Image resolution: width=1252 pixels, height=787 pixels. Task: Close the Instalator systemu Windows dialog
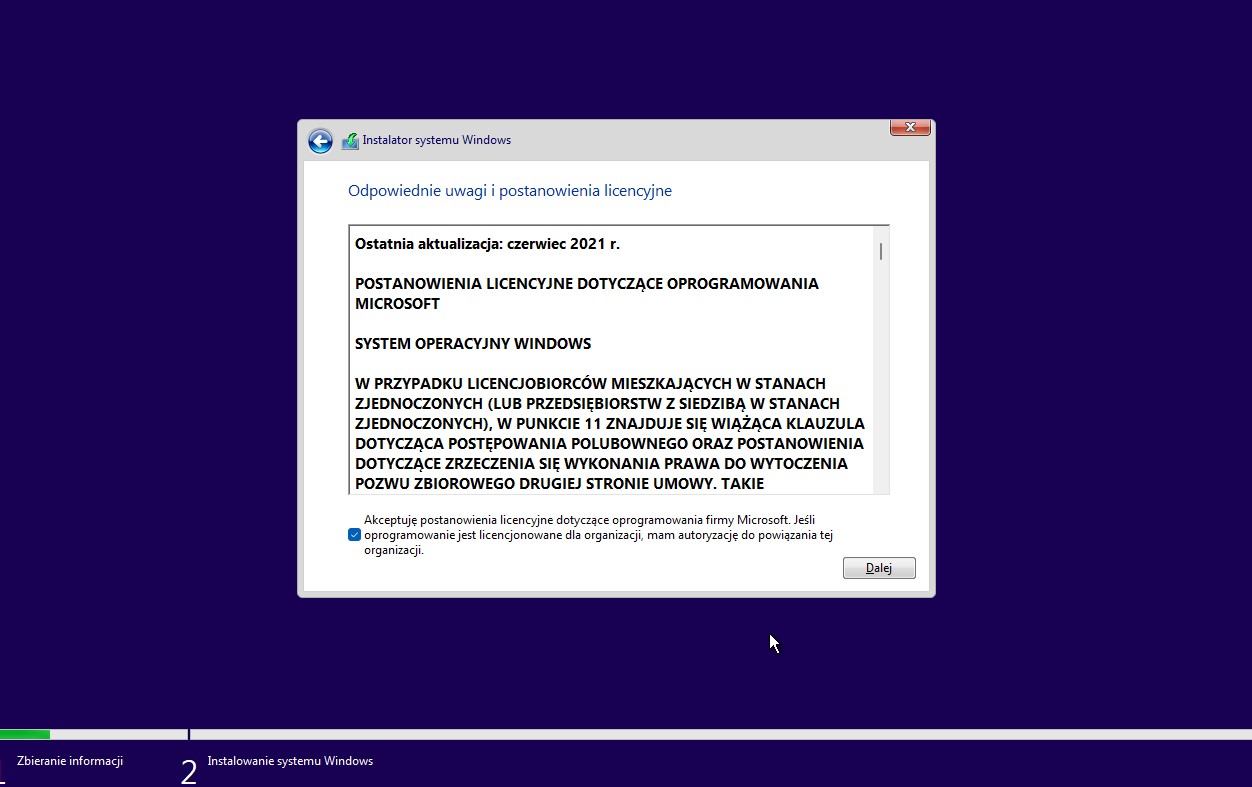tap(910, 127)
